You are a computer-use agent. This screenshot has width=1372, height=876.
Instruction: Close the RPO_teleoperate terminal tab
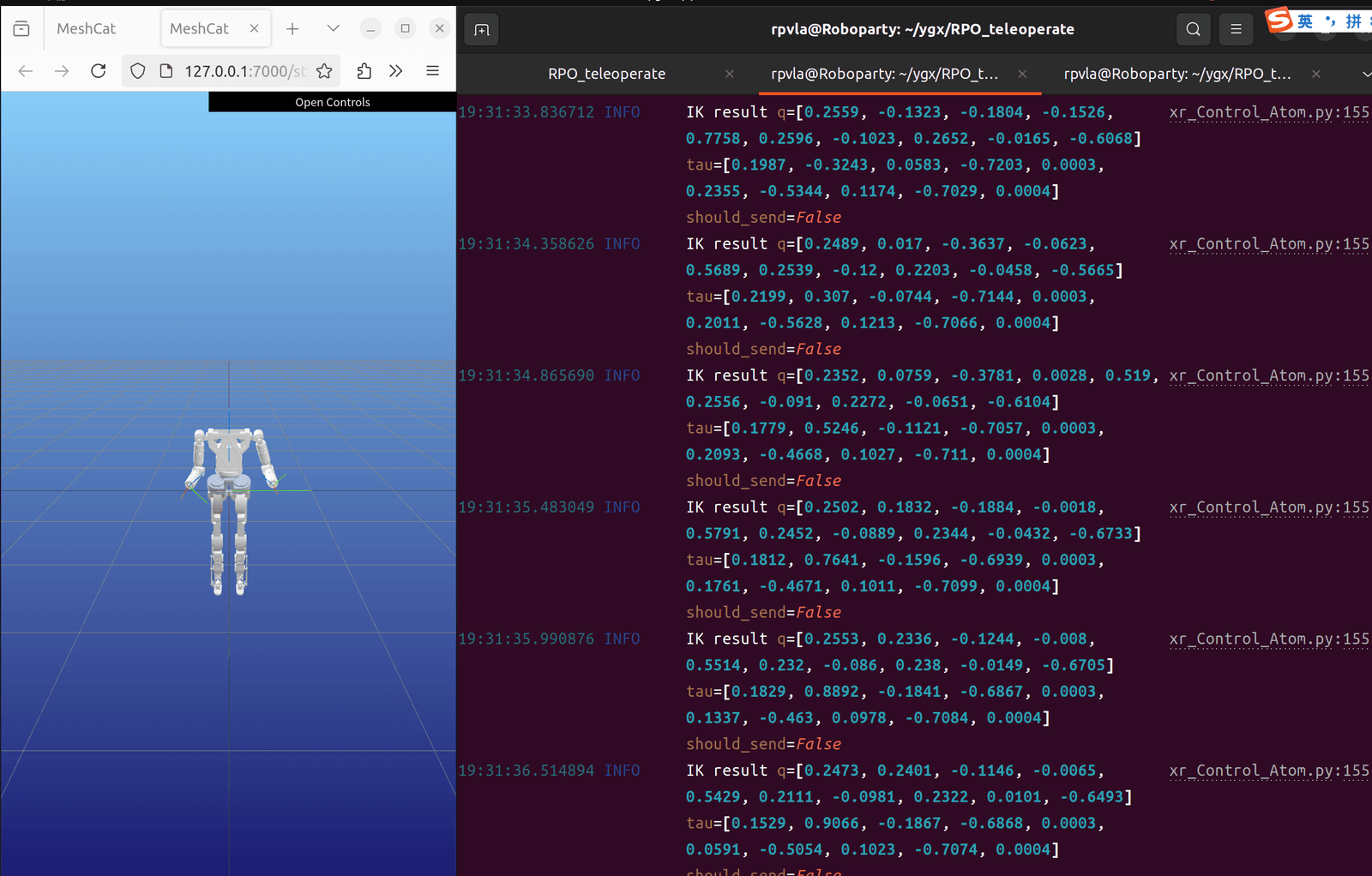729,74
